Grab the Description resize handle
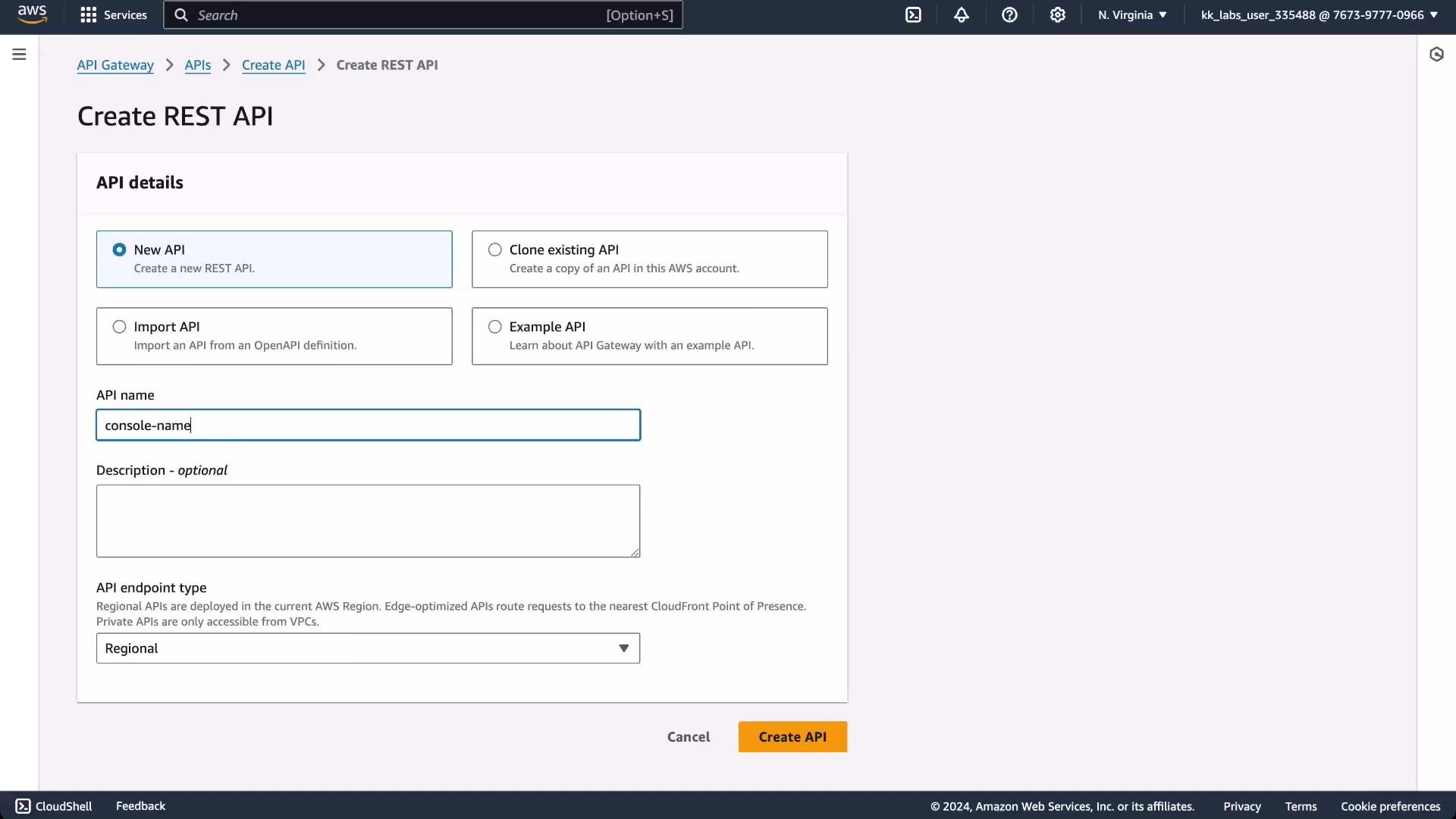The width and height of the screenshot is (1456, 819). click(x=635, y=552)
